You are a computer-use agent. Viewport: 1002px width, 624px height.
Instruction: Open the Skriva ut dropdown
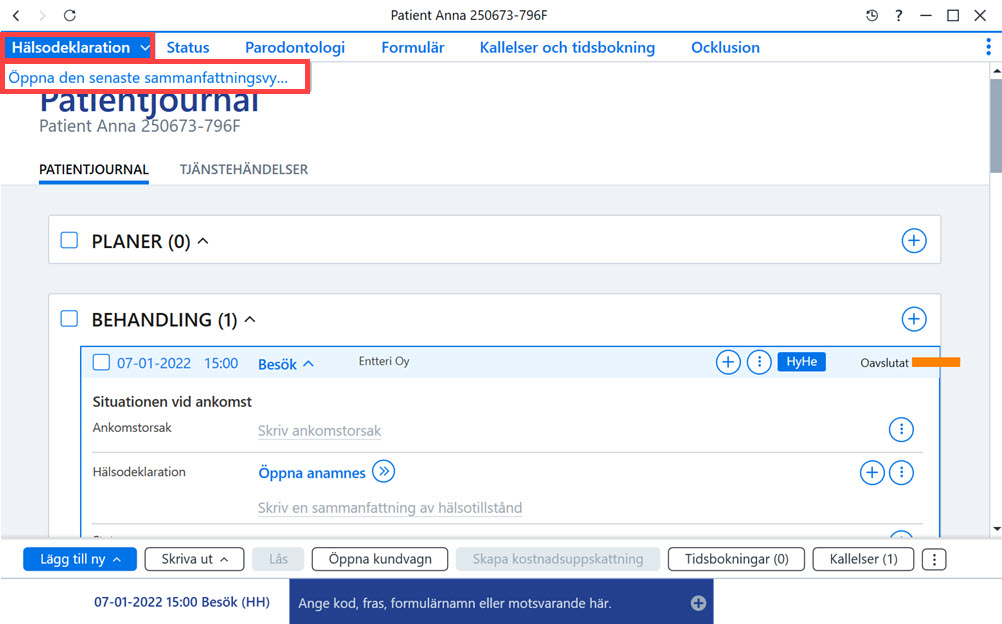194,559
